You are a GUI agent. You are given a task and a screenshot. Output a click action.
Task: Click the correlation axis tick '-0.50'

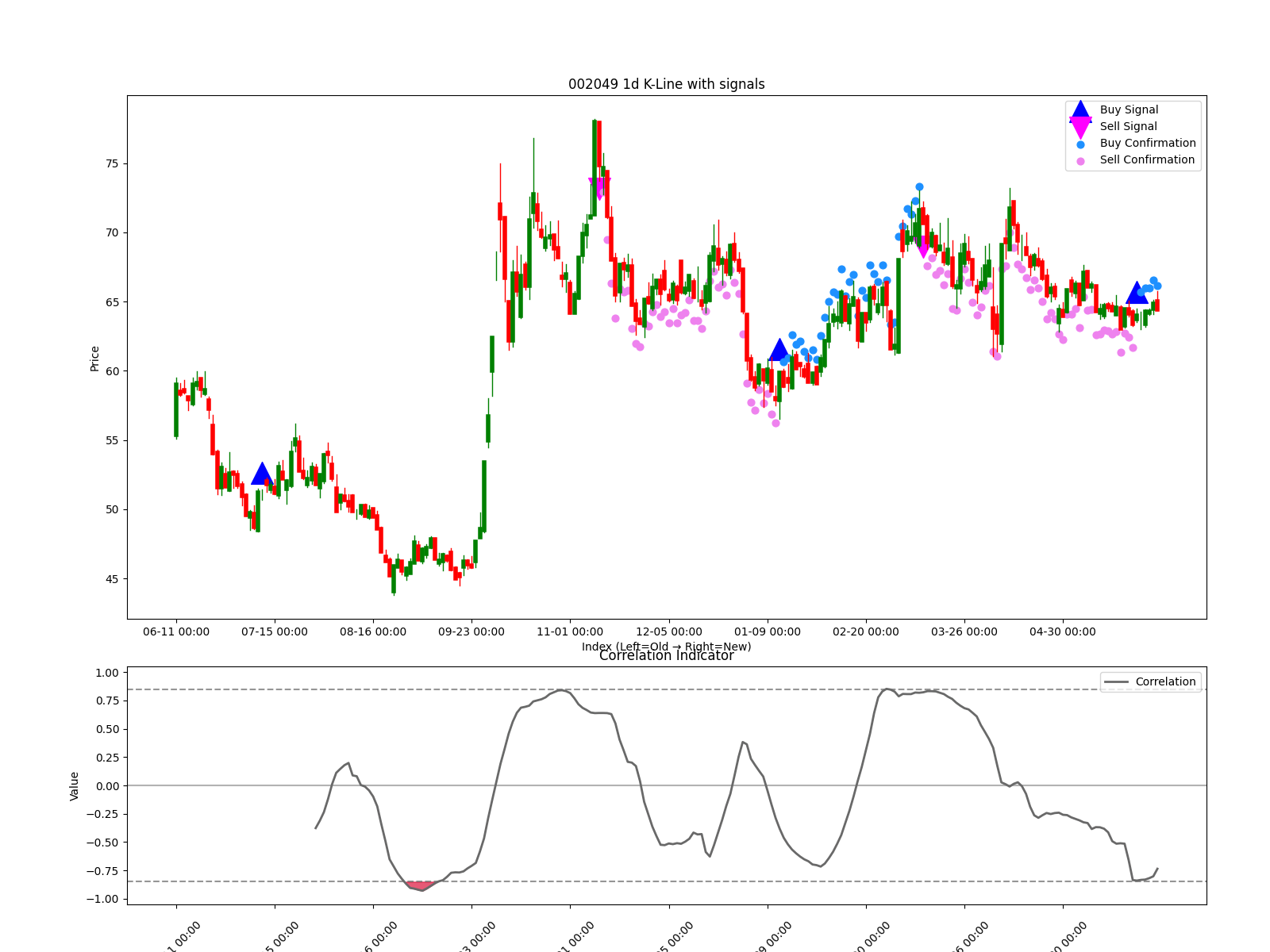[103, 843]
